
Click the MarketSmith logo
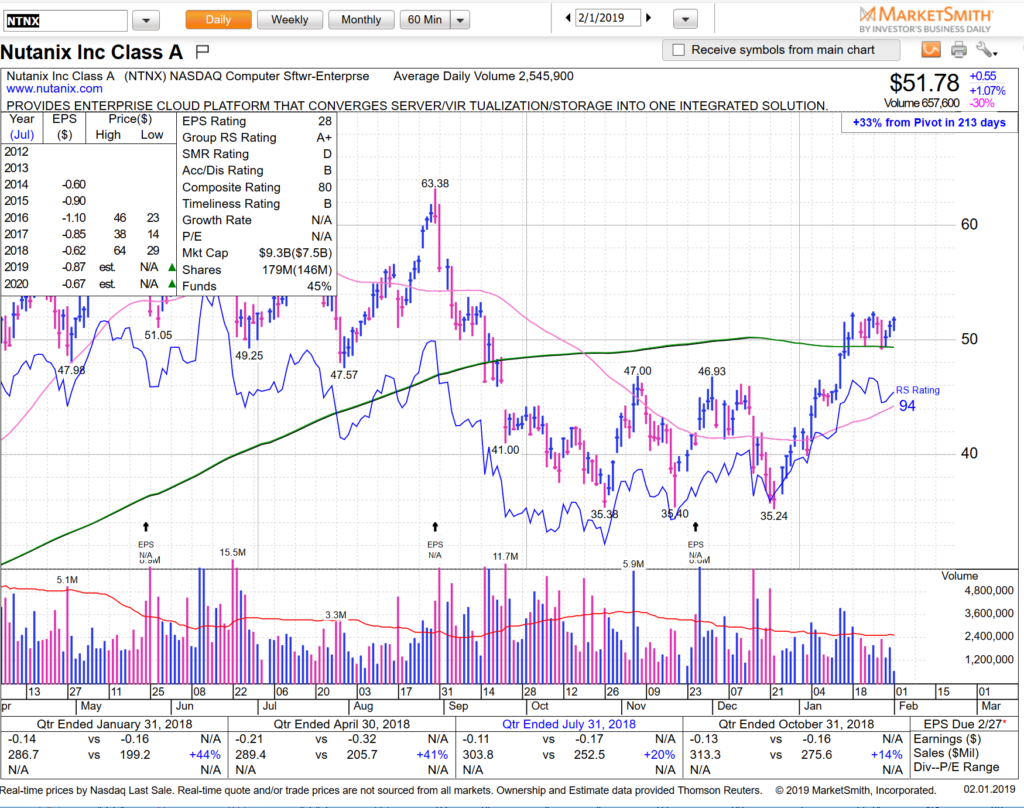coord(925,19)
